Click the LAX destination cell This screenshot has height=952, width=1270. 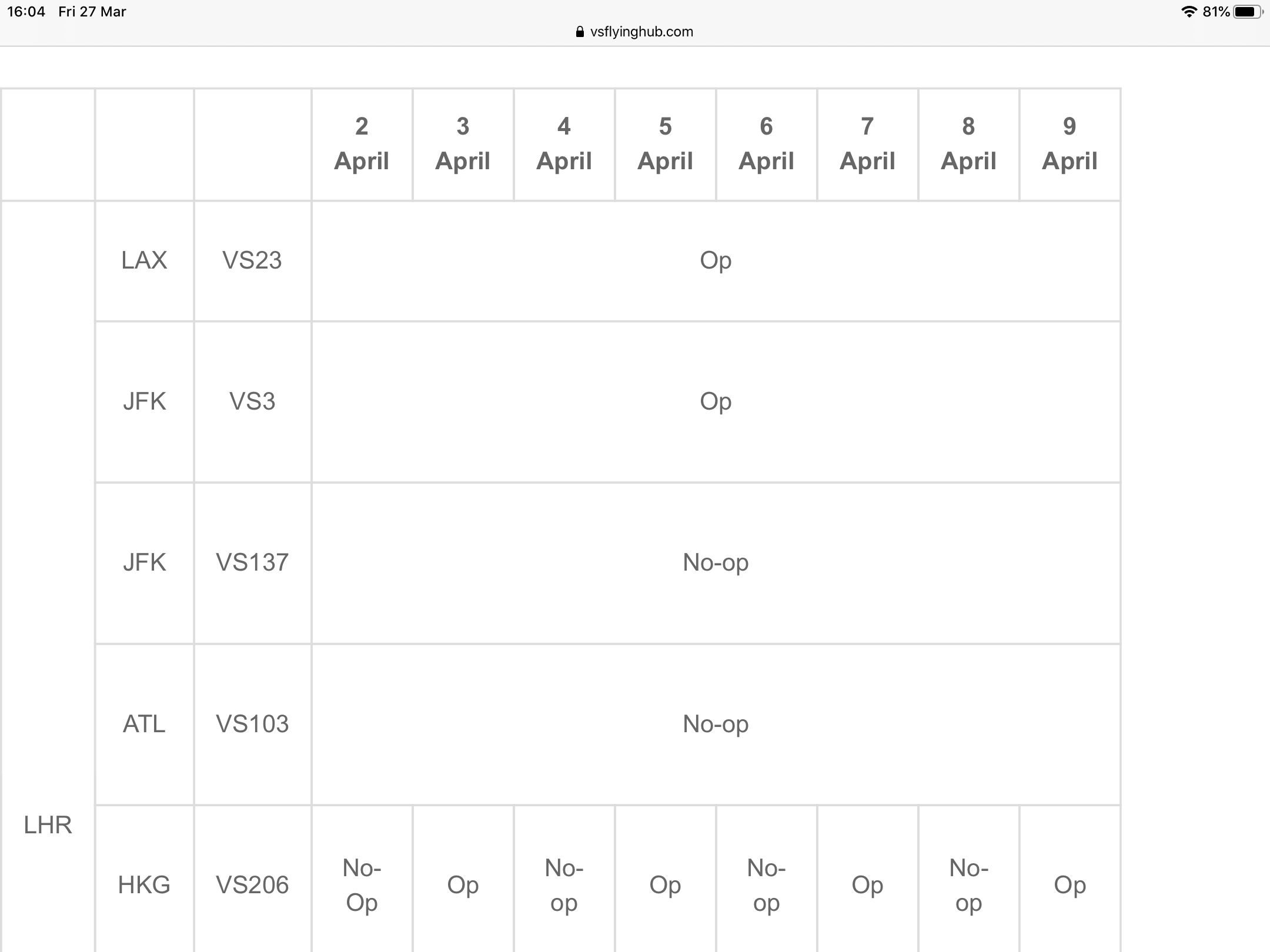[x=144, y=260]
